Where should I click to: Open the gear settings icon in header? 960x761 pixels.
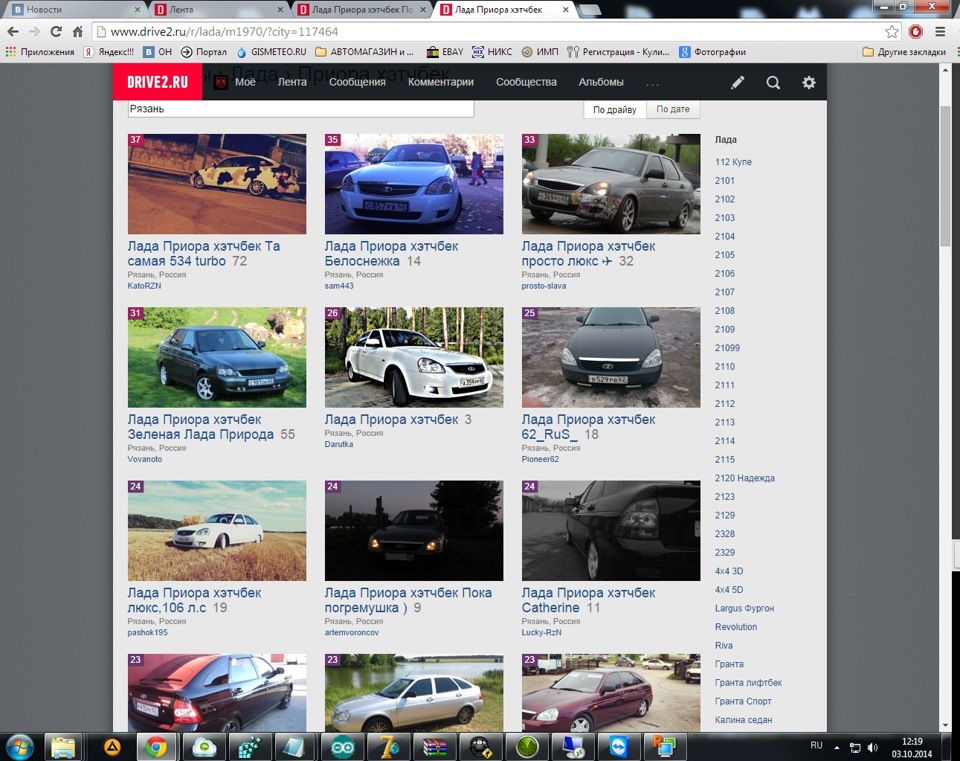click(809, 83)
